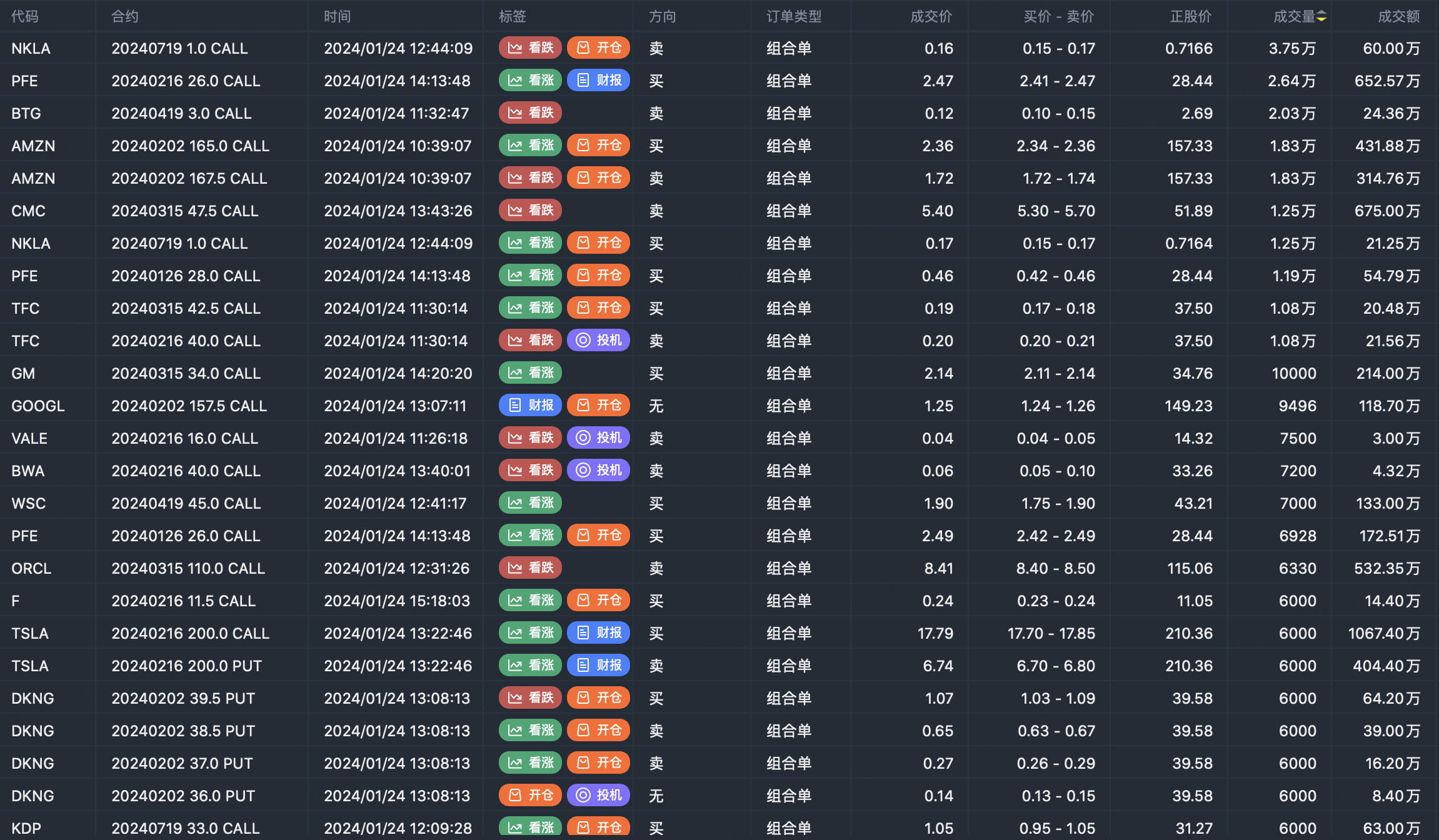Open CMC ticker symbol

tap(28, 211)
